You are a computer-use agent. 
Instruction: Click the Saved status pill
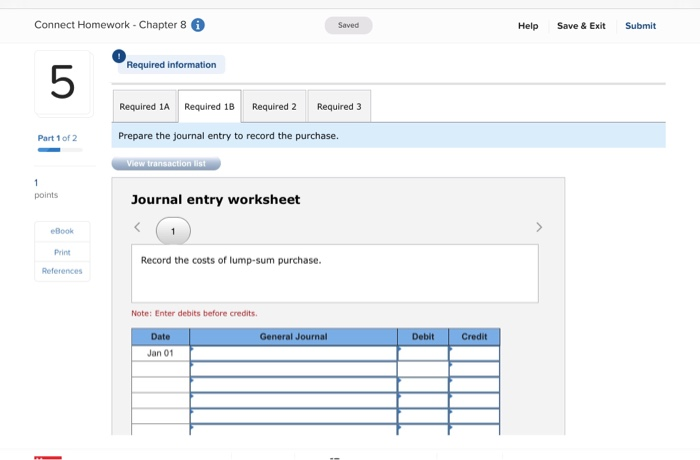click(348, 25)
